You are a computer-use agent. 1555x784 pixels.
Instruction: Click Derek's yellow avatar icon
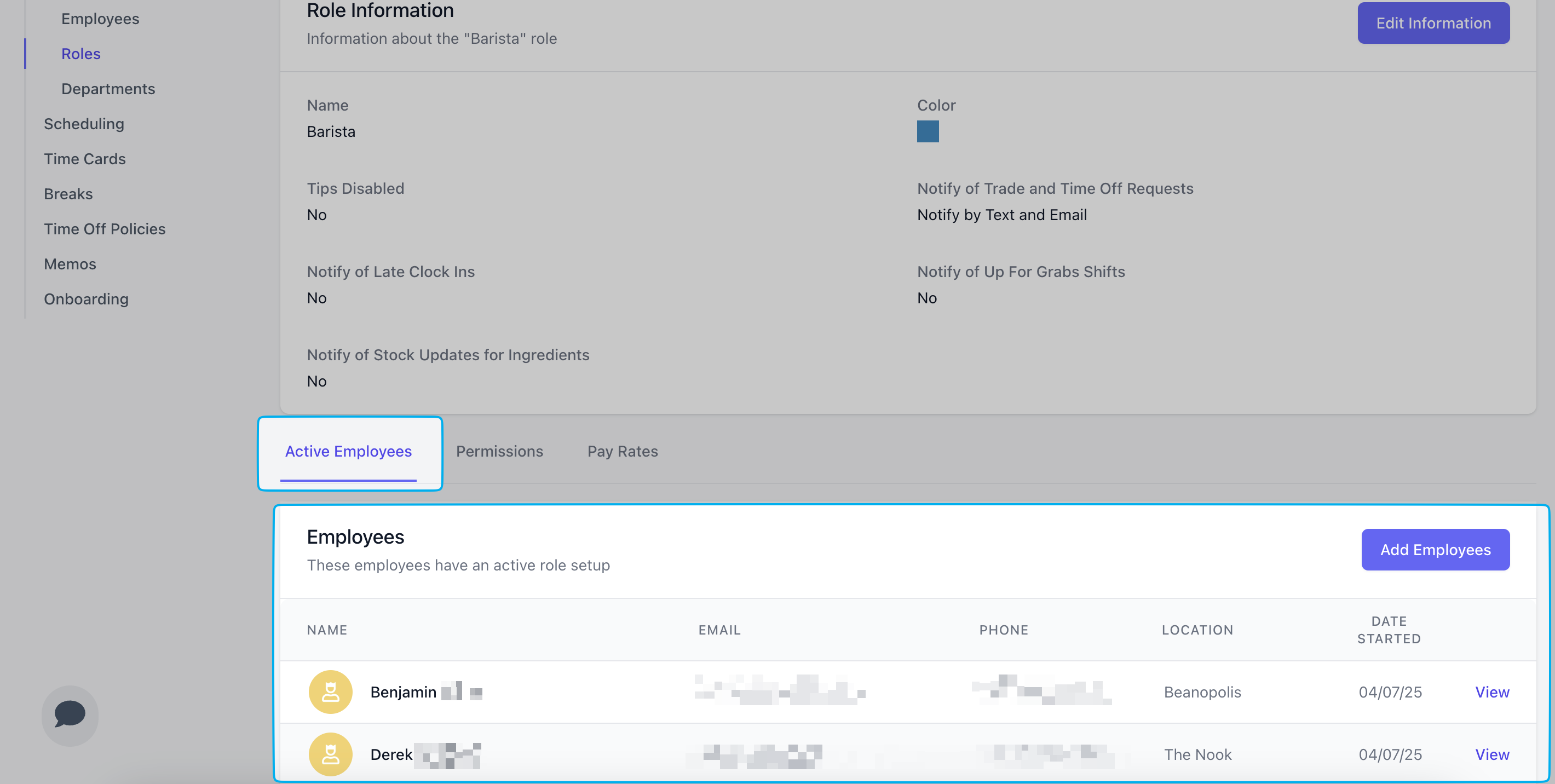click(x=330, y=754)
